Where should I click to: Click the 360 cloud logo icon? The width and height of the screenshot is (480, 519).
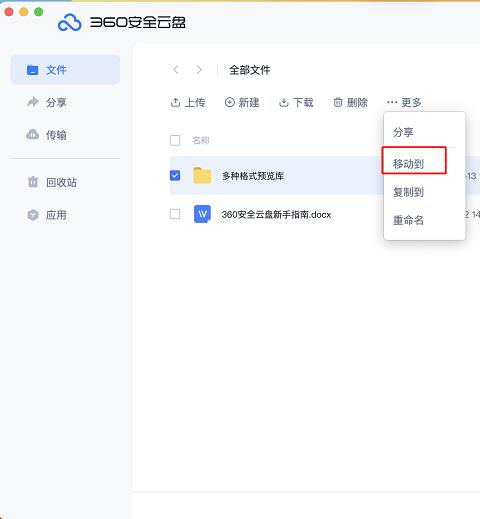(x=69, y=22)
